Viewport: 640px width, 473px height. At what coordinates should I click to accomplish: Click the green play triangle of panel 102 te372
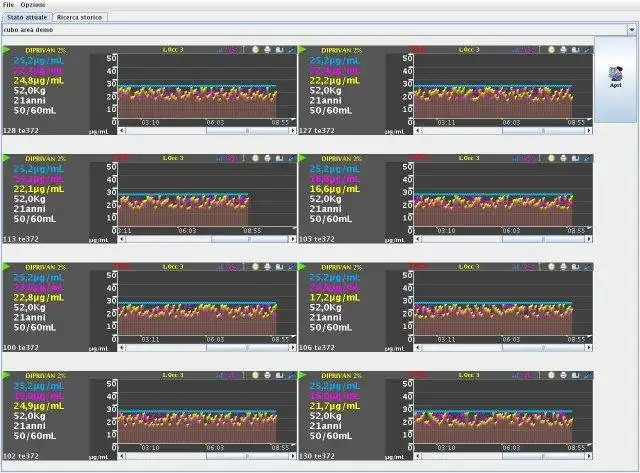(x=6, y=375)
